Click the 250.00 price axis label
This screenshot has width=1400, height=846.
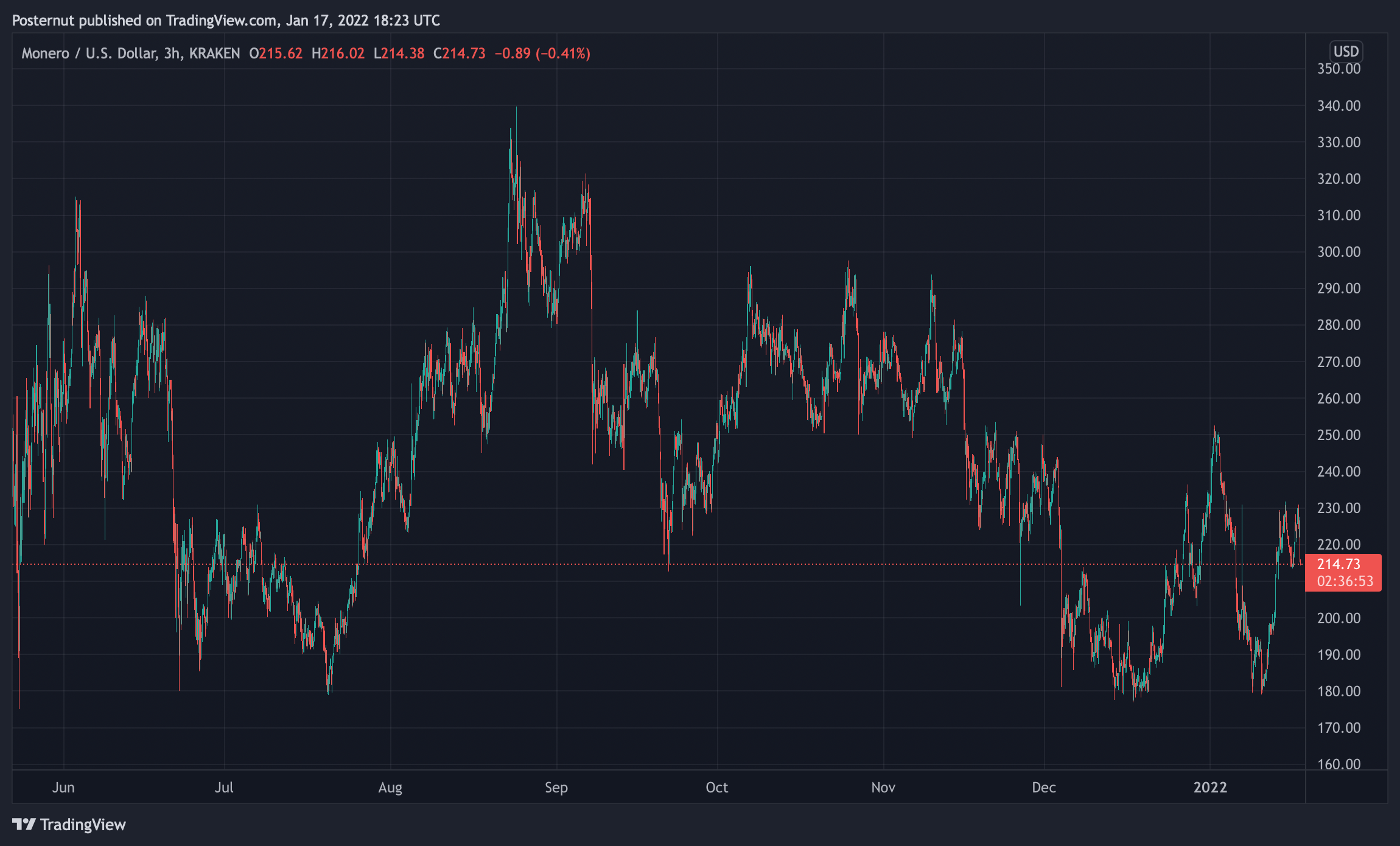click(1339, 435)
